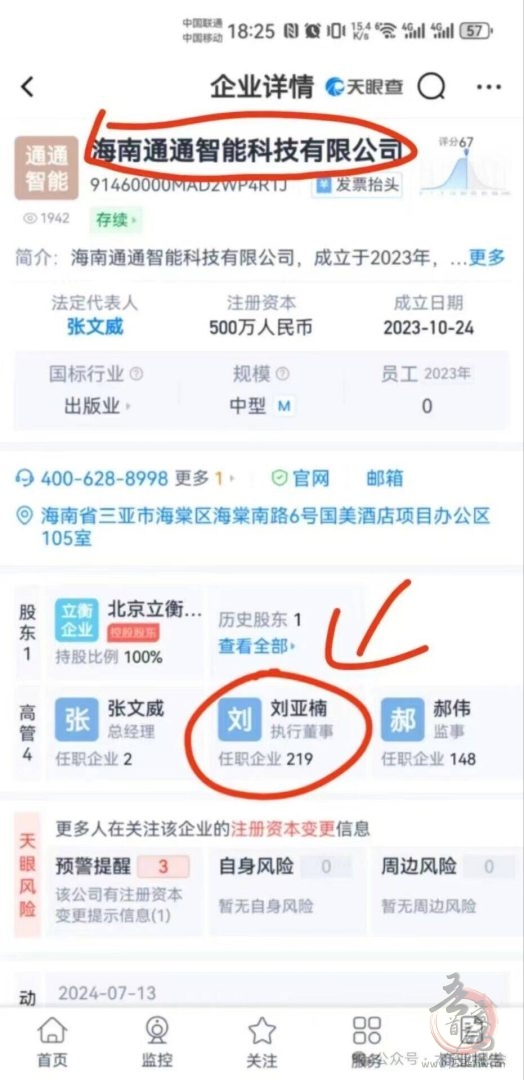Open the 评分 67 score chart
The image size is (524, 1080).
464,167
